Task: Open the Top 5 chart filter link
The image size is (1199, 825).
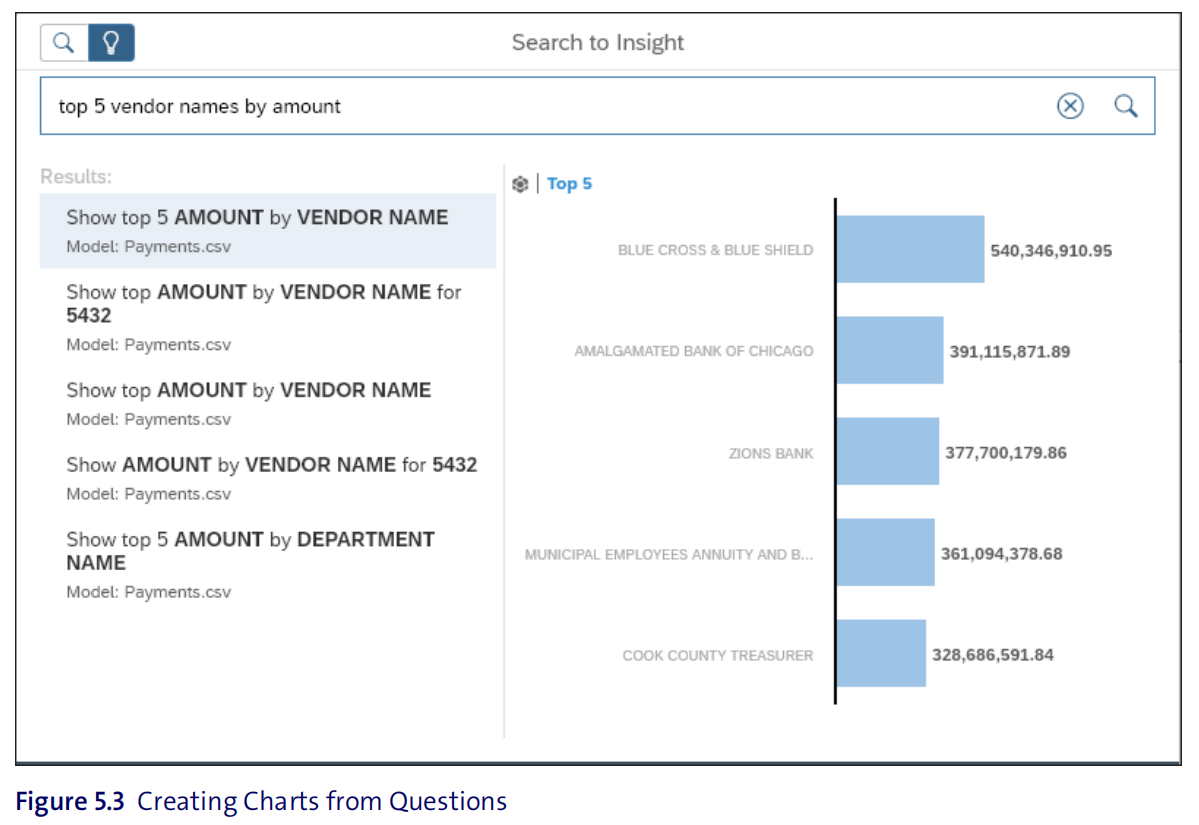Action: coord(569,184)
